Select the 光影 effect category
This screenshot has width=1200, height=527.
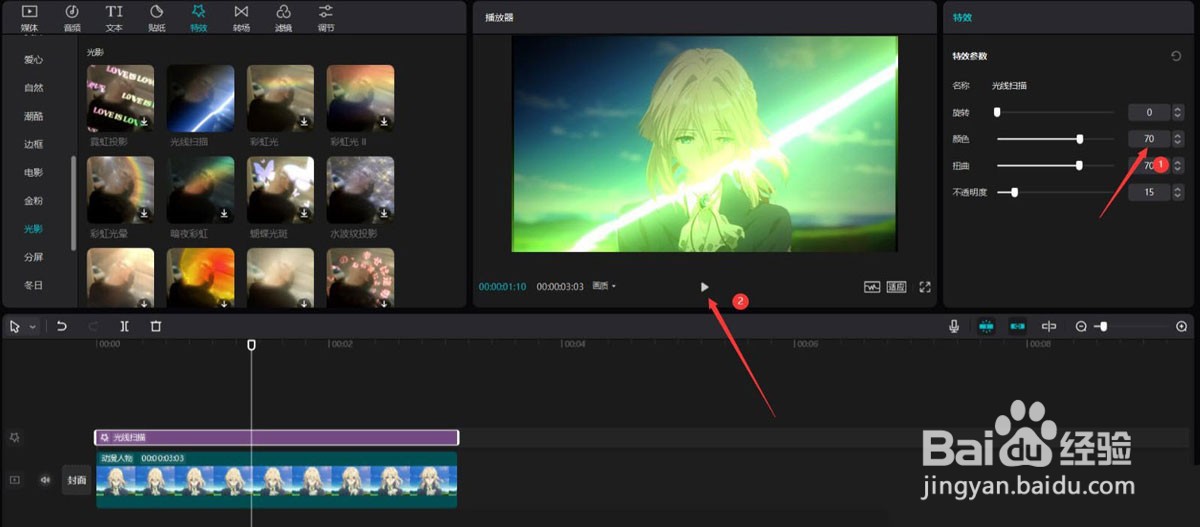coord(34,229)
